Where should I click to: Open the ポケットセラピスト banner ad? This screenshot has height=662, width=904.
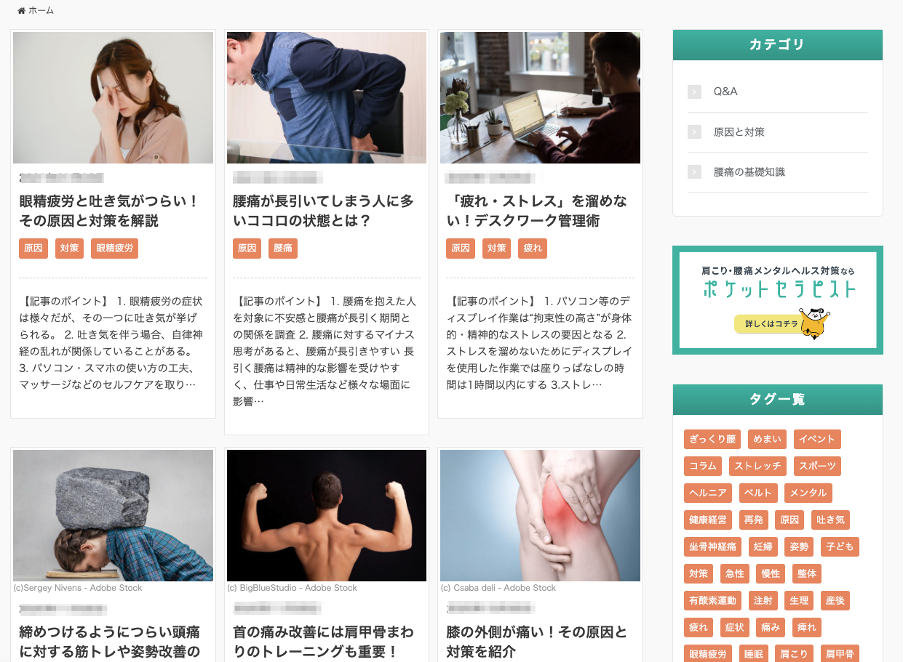pos(777,300)
